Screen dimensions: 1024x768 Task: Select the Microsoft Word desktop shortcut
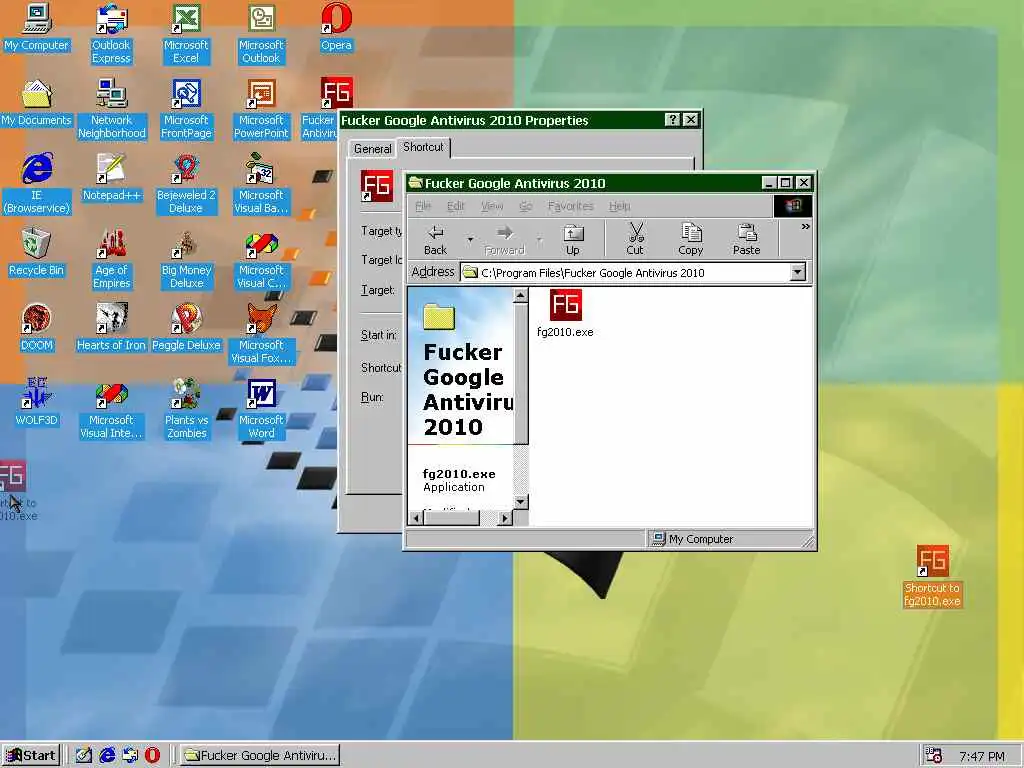pyautogui.click(x=261, y=409)
